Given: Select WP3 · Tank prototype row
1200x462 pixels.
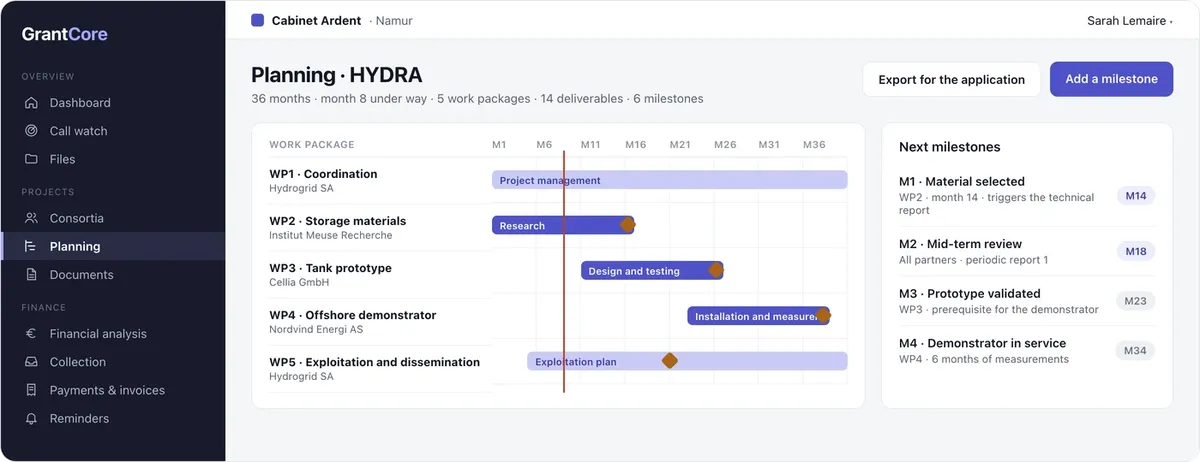Looking at the screenshot, I should [x=380, y=274].
